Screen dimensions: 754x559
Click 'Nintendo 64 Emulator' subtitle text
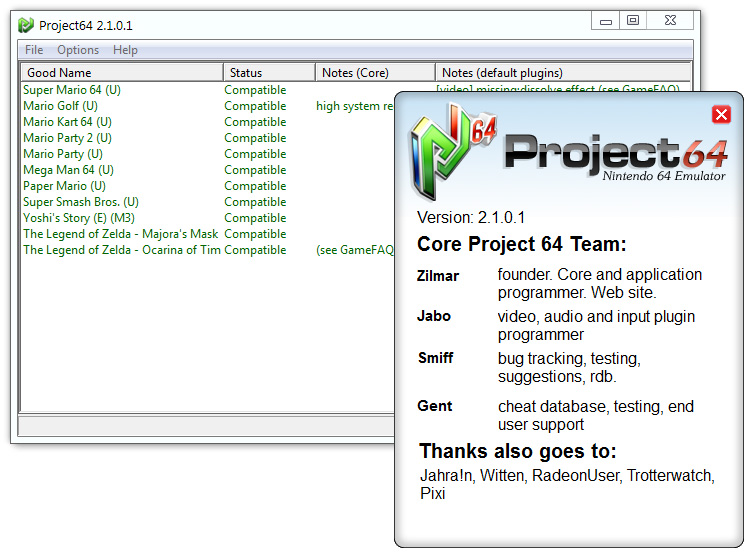(x=664, y=176)
